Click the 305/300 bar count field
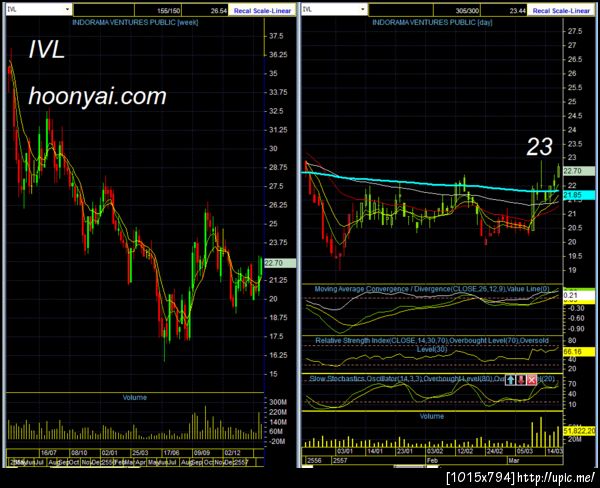 click(x=457, y=11)
